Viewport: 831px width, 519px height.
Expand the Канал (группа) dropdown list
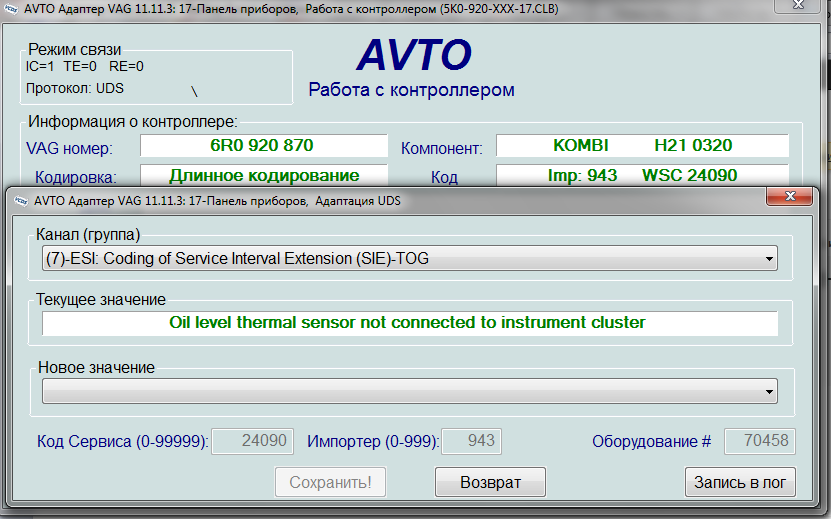(768, 259)
